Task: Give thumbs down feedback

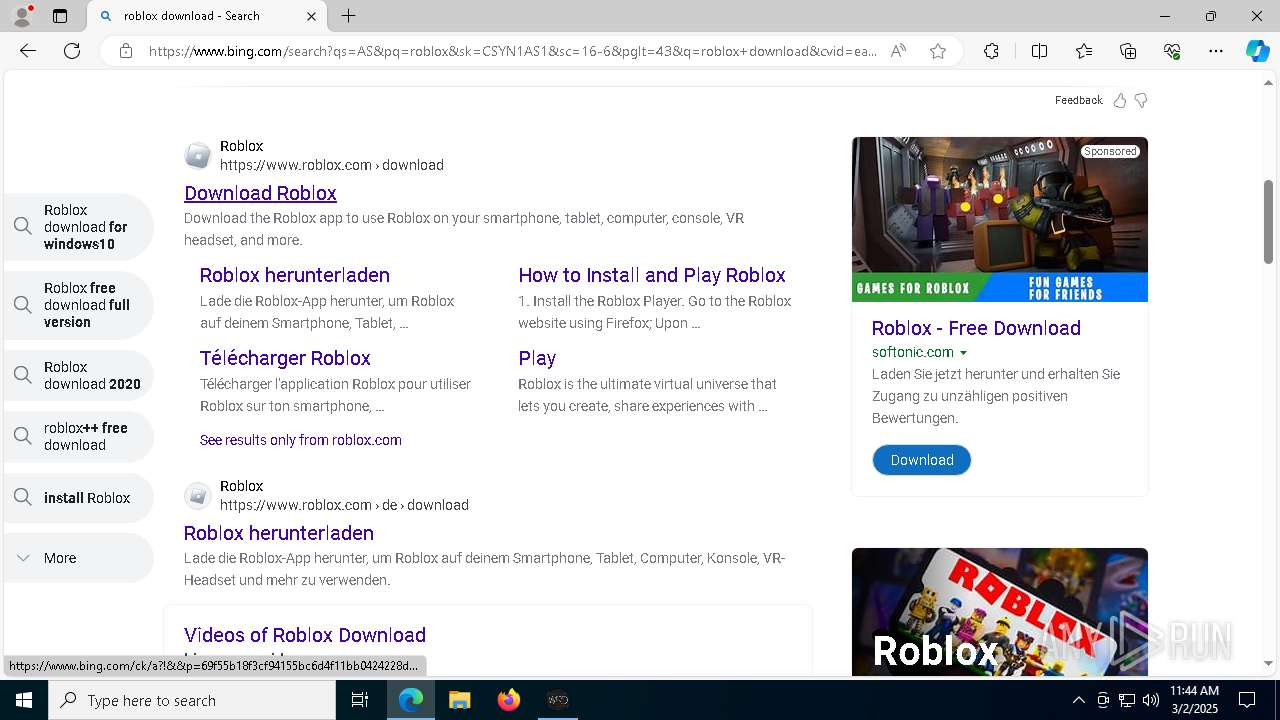Action: click(x=1141, y=100)
